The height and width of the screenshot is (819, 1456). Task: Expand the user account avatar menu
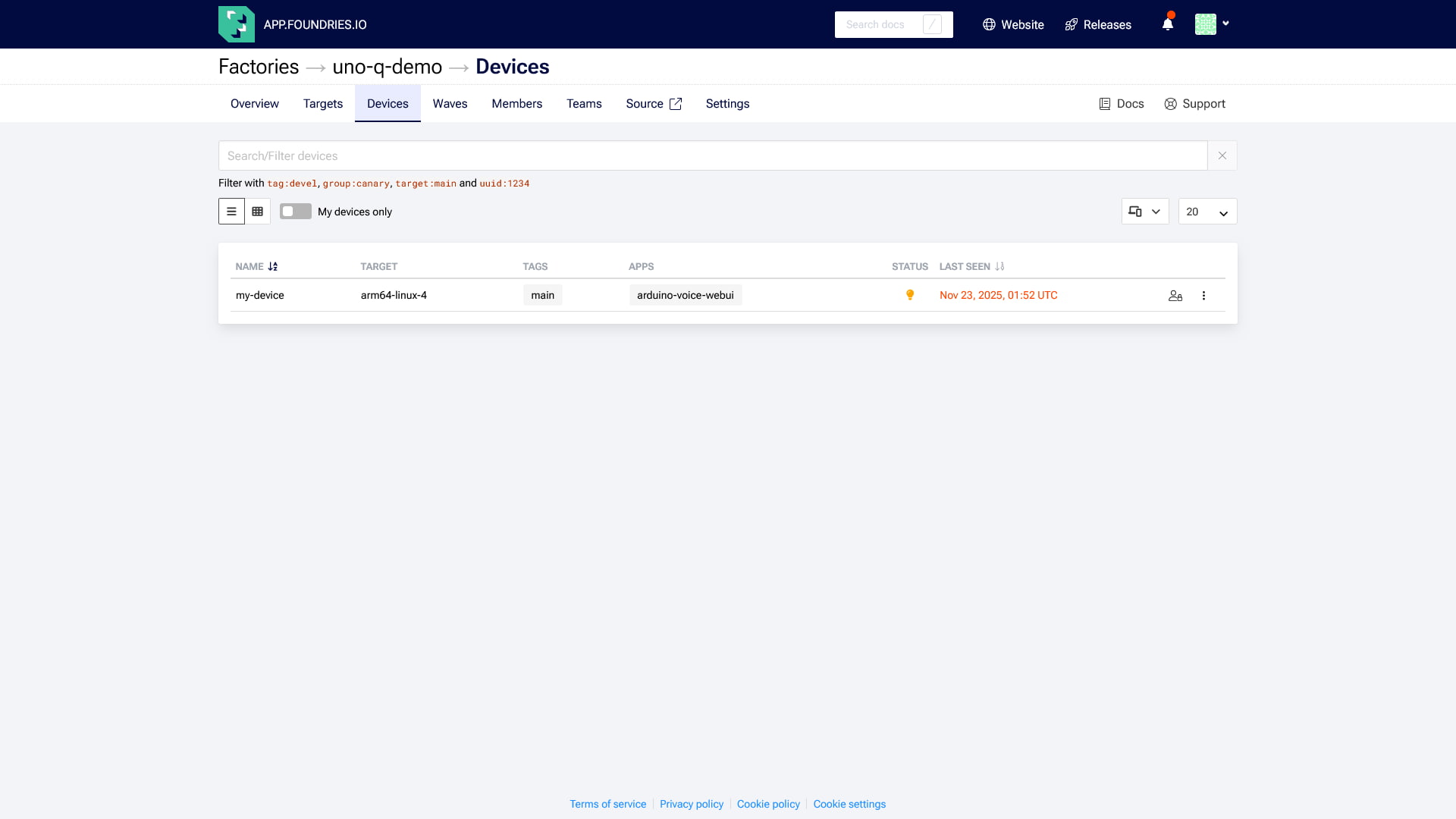tap(1212, 24)
